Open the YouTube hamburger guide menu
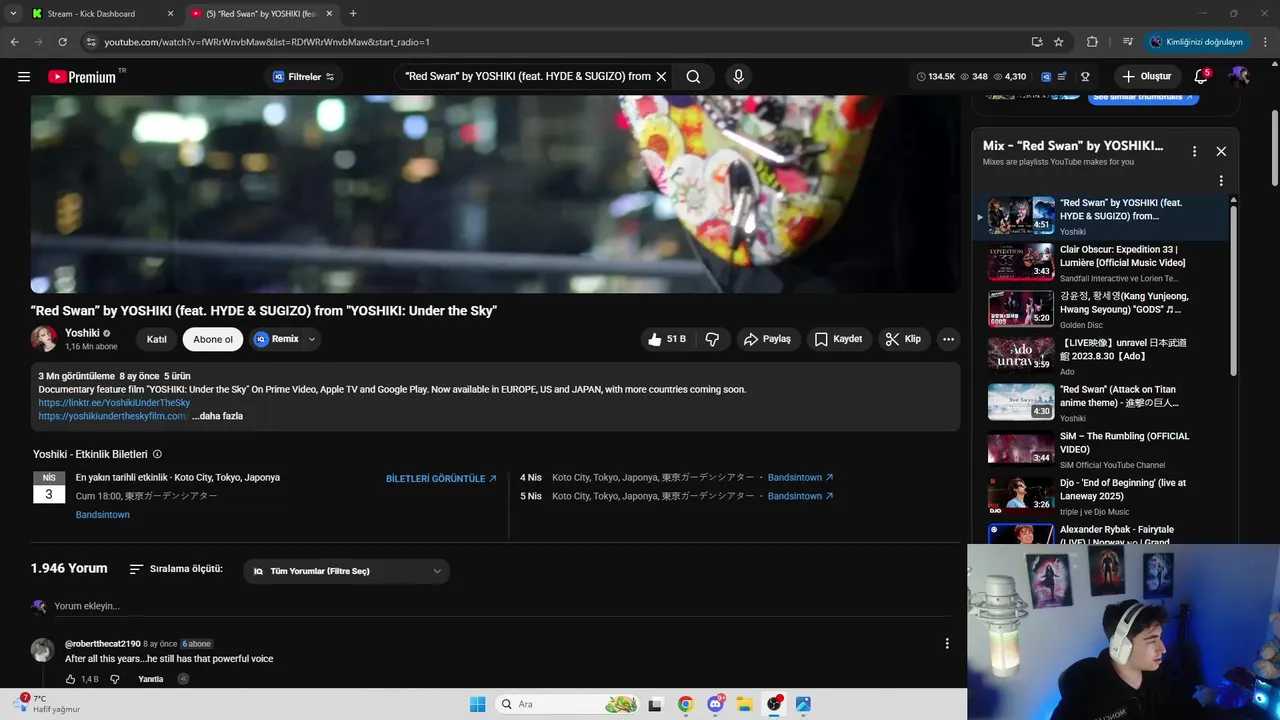The image size is (1280, 720). click(24, 76)
